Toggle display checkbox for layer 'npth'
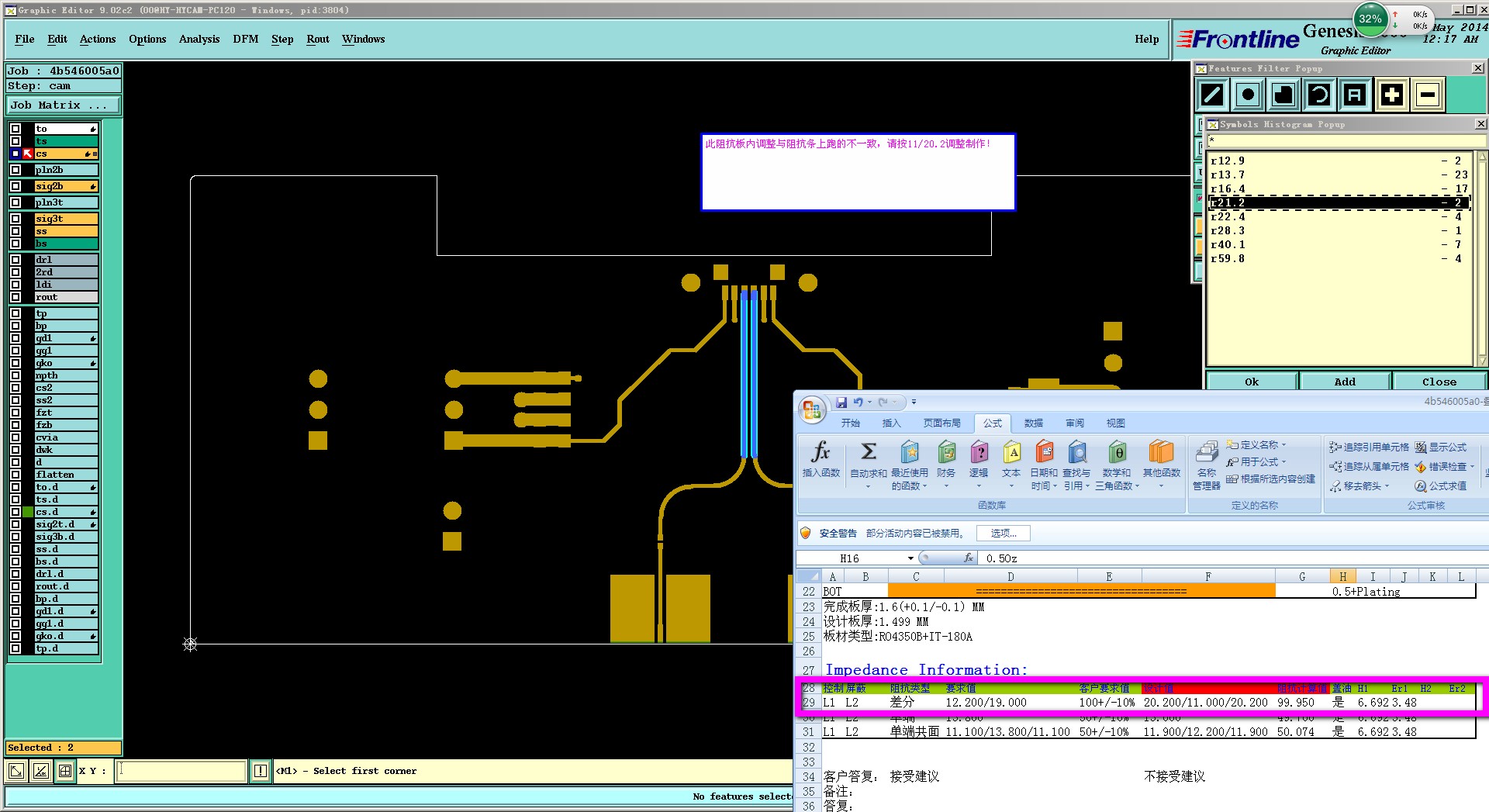The image size is (1489, 812). coord(16,375)
